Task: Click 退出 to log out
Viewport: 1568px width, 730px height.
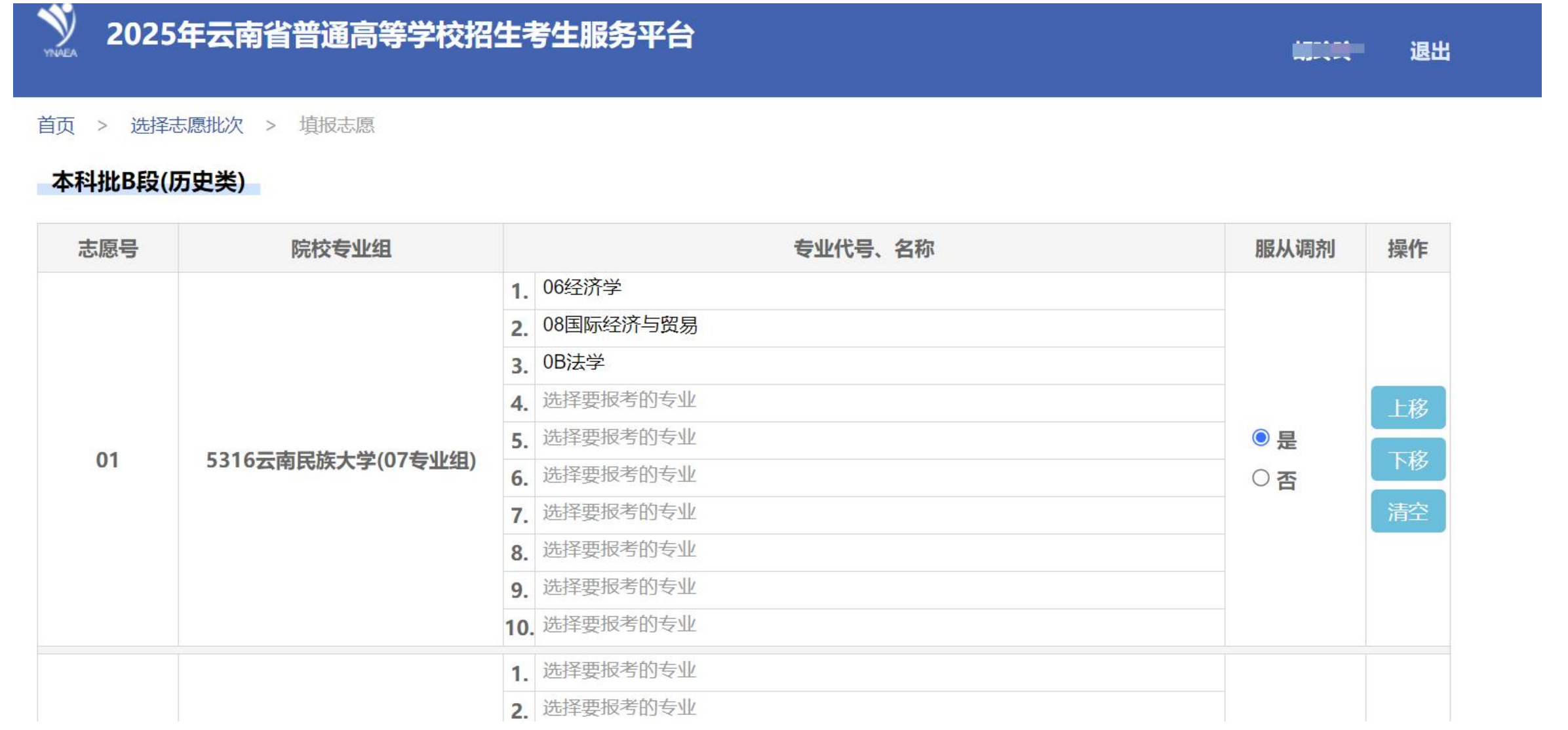Action: click(x=1429, y=51)
